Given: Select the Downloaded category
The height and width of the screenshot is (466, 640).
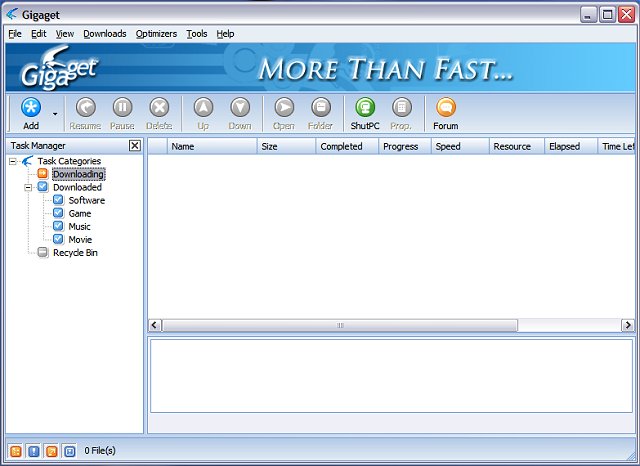Looking at the screenshot, I should click(77, 187).
